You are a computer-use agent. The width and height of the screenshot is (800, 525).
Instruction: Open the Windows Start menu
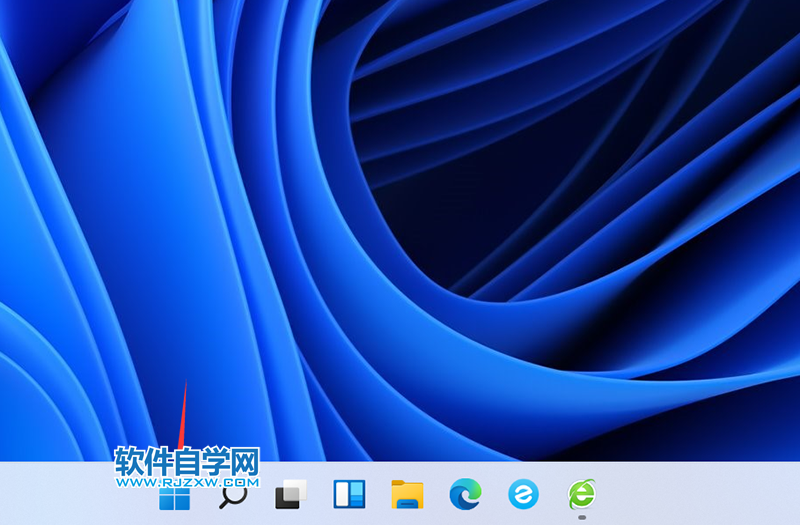click(x=174, y=497)
